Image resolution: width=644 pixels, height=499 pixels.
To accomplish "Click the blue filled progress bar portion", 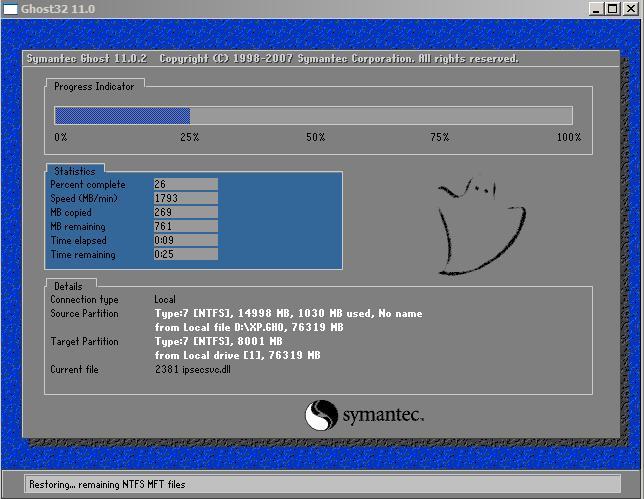I will (x=122, y=116).
